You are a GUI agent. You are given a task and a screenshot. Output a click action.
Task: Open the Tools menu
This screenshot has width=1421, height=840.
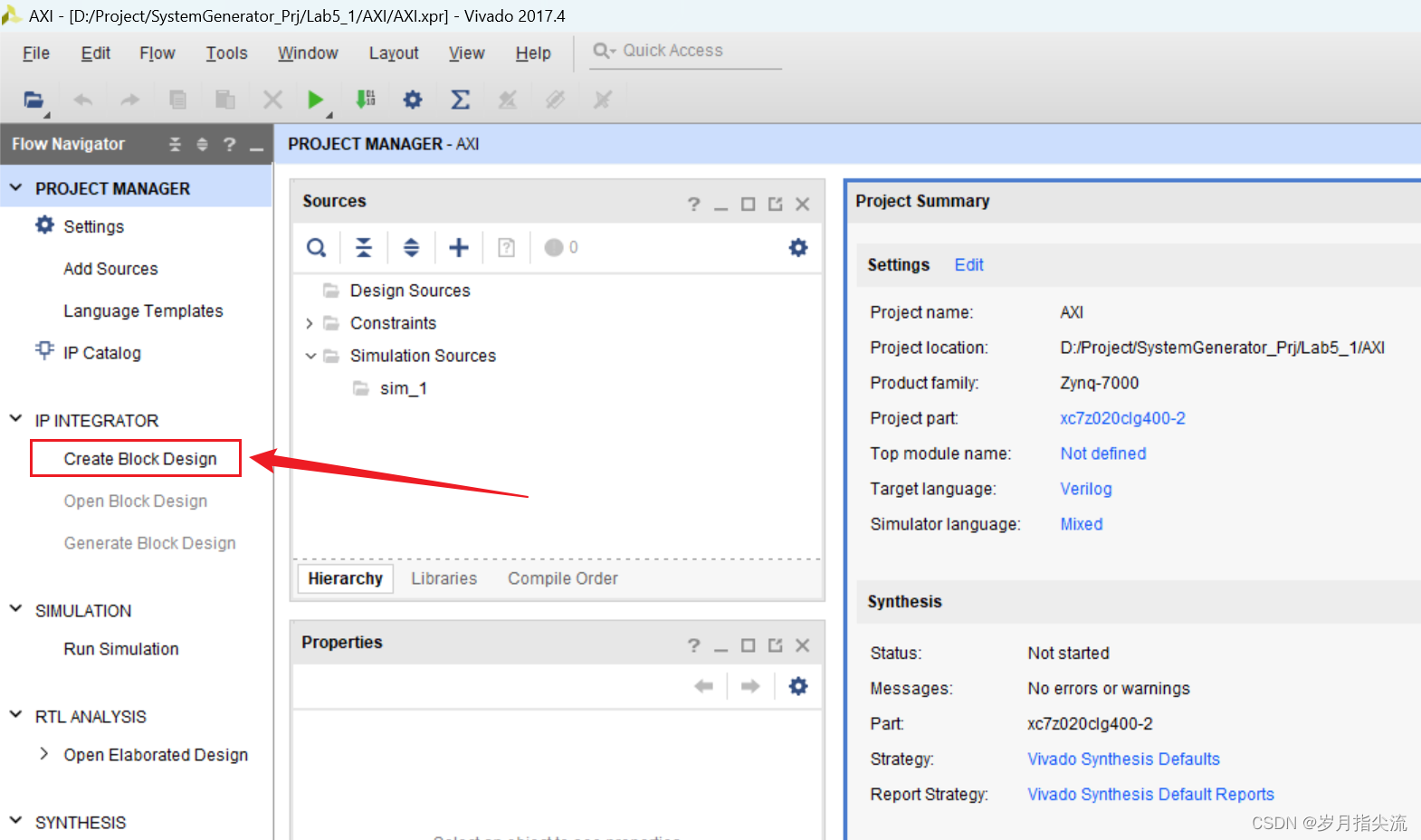(x=226, y=53)
